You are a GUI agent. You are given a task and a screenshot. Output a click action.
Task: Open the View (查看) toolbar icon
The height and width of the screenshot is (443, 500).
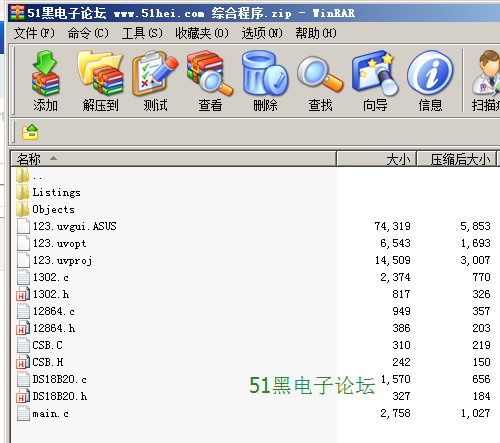[210, 73]
